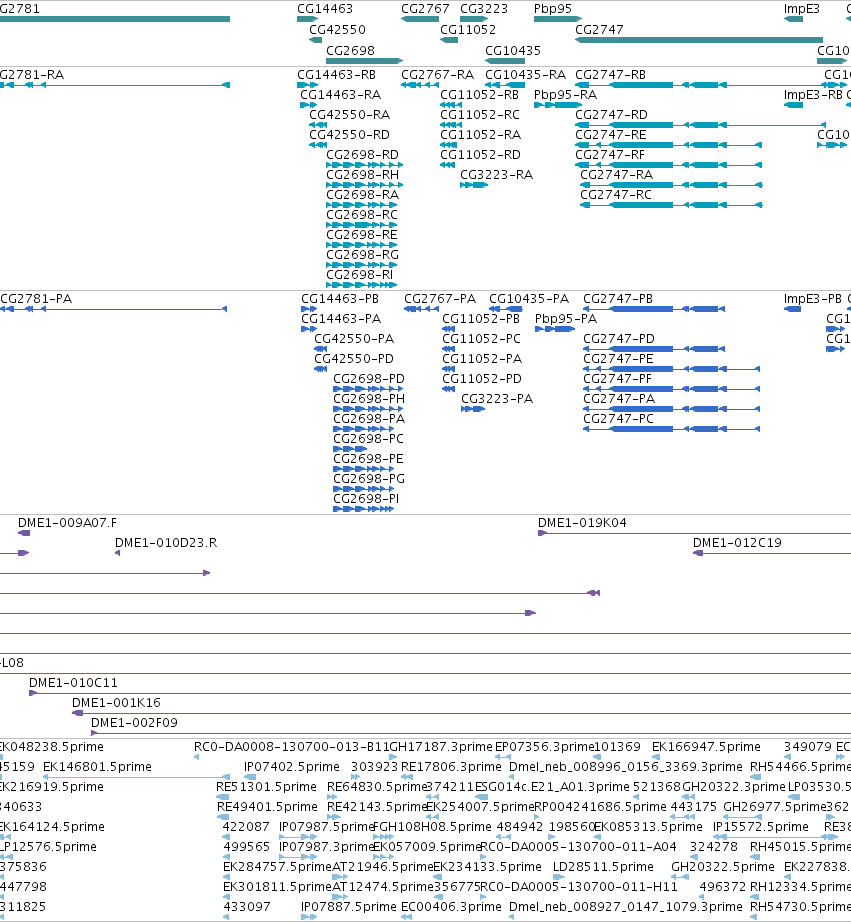Click the CG11052 gene label
The width and height of the screenshot is (851, 922).
click(x=468, y=29)
